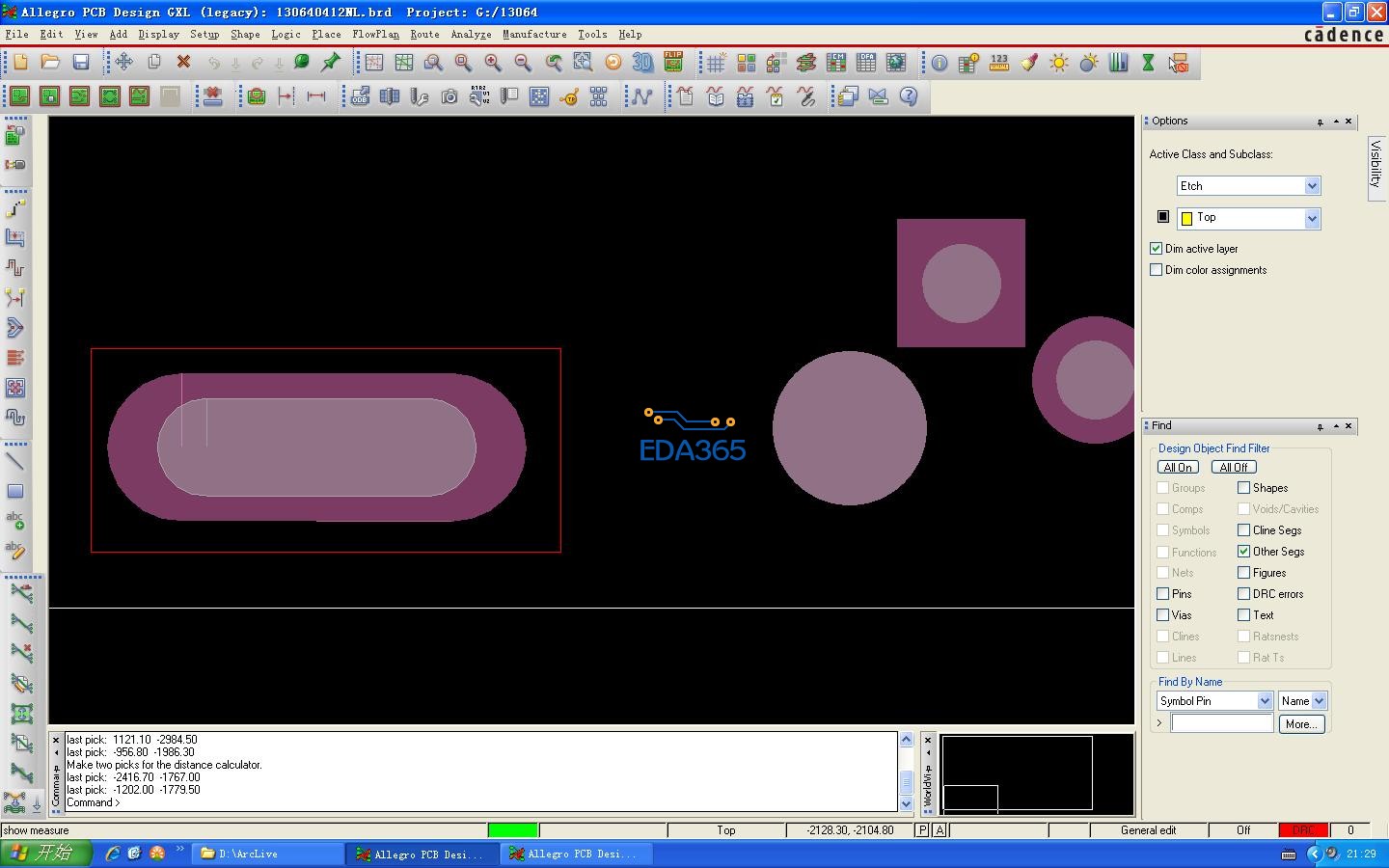1389x868 pixels.
Task: Click the Flip design icon
Action: [x=673, y=63]
